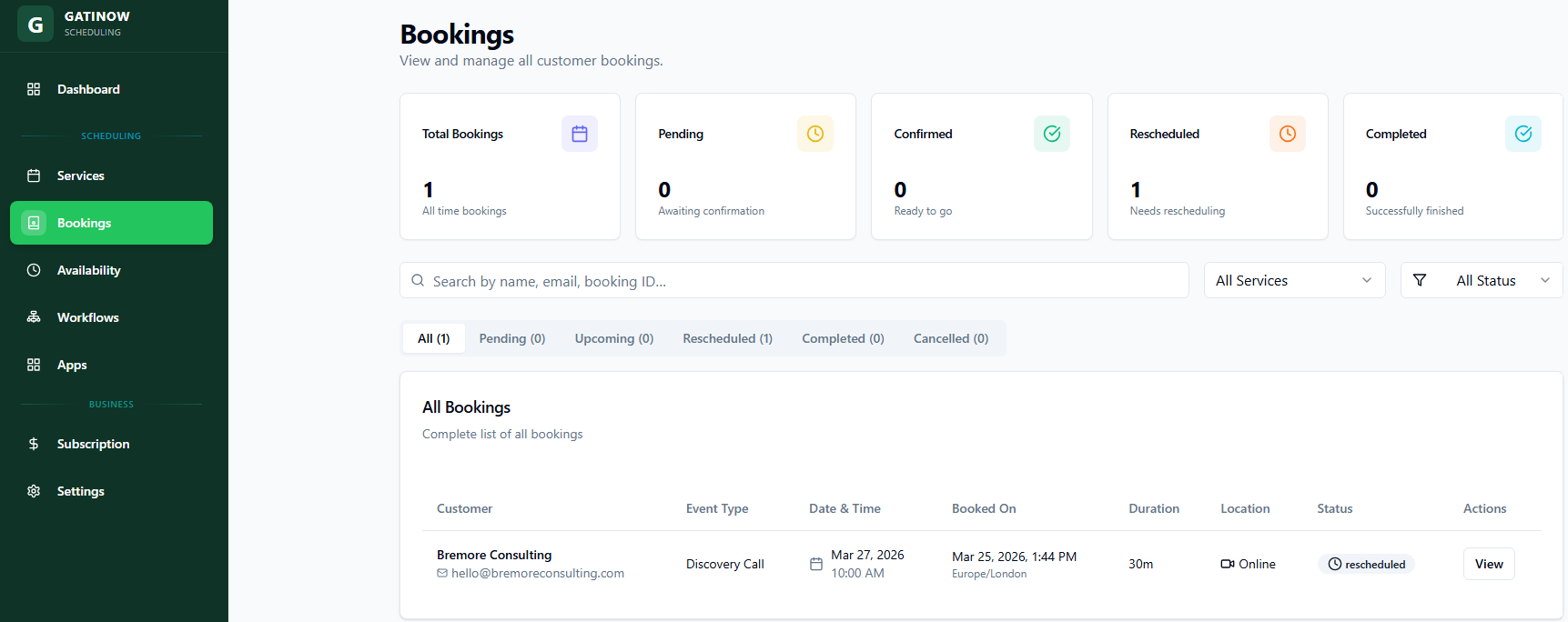The height and width of the screenshot is (622, 1568).
Task: Click the Pending stats card
Action: click(x=745, y=166)
